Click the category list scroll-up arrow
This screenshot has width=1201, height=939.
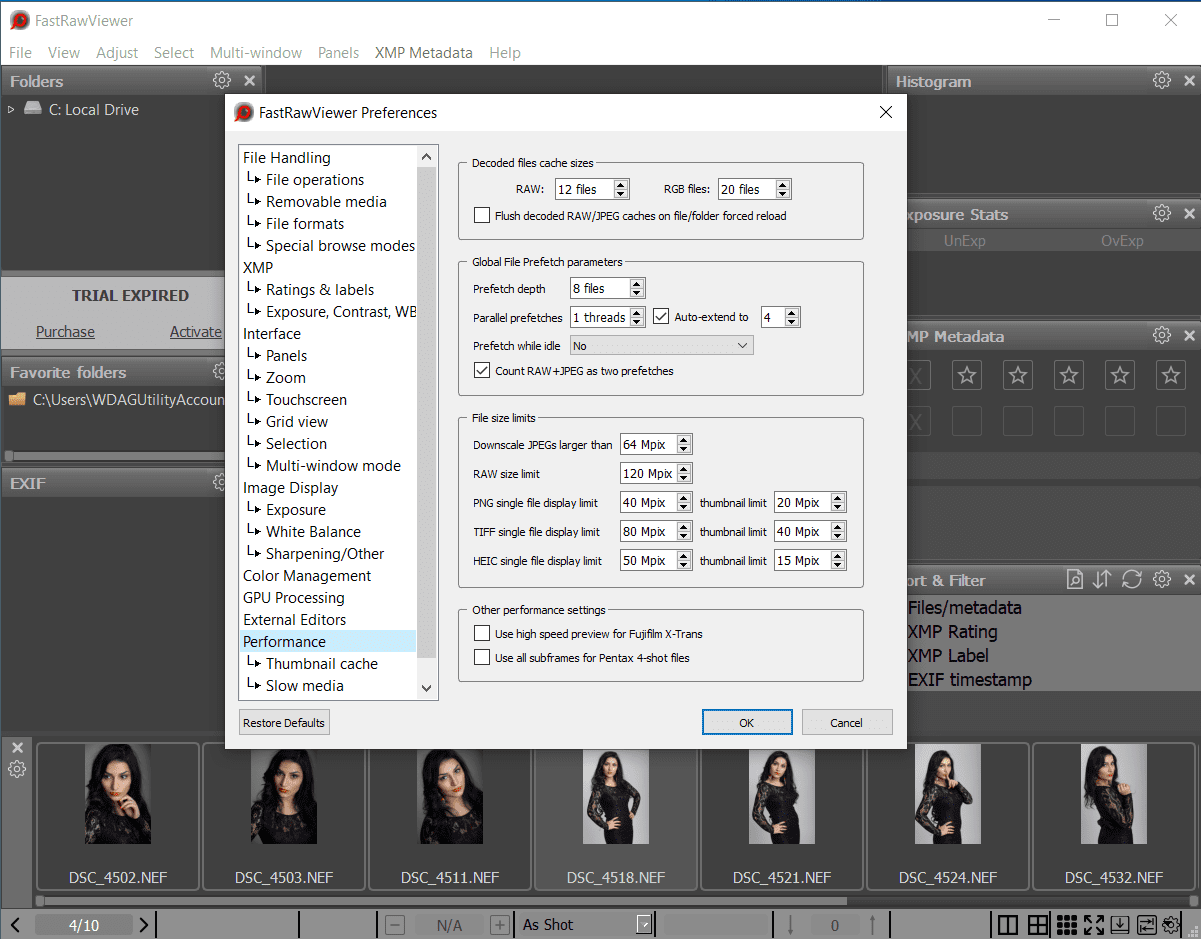(427, 157)
